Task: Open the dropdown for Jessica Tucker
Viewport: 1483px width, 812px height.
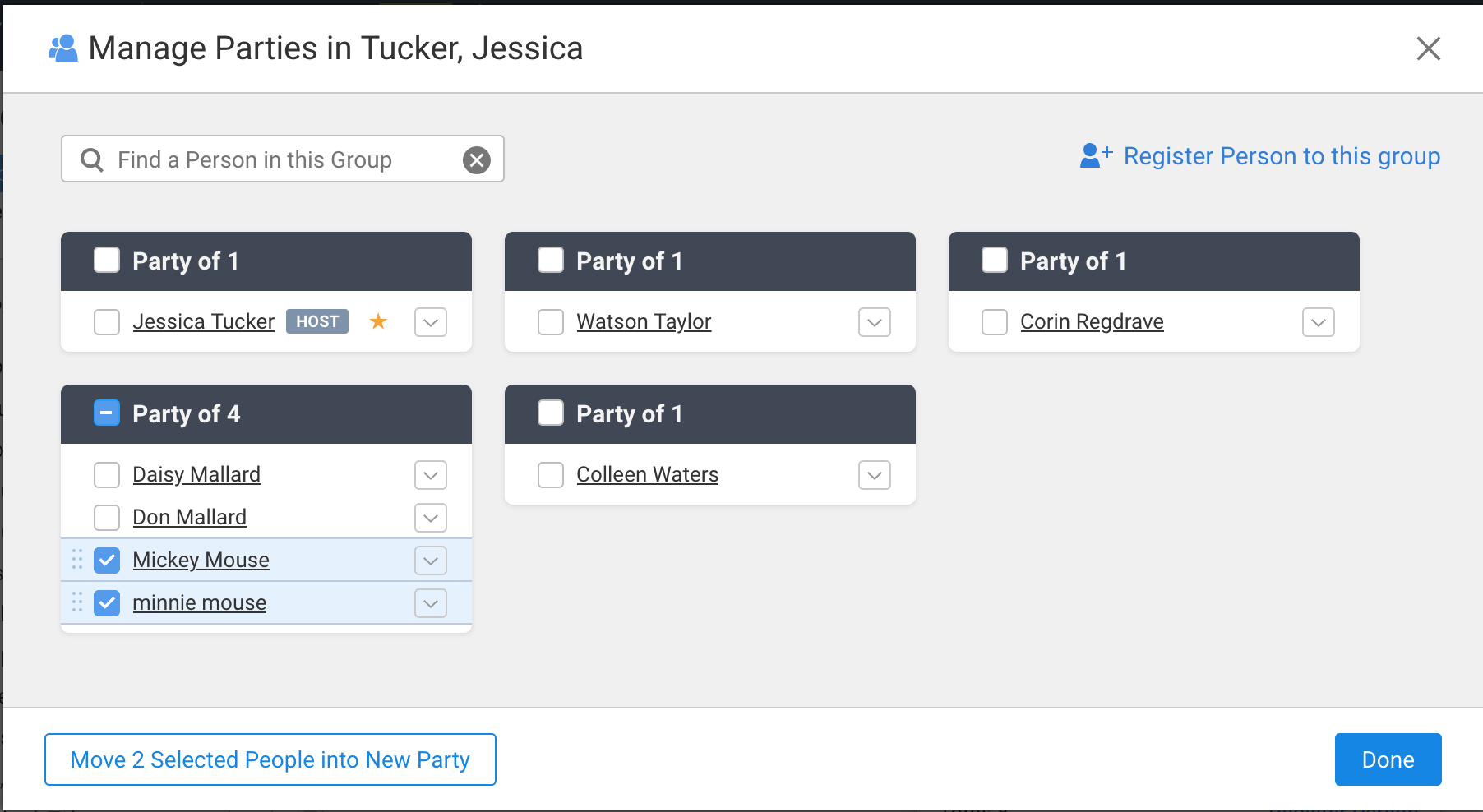Action: coord(431,322)
